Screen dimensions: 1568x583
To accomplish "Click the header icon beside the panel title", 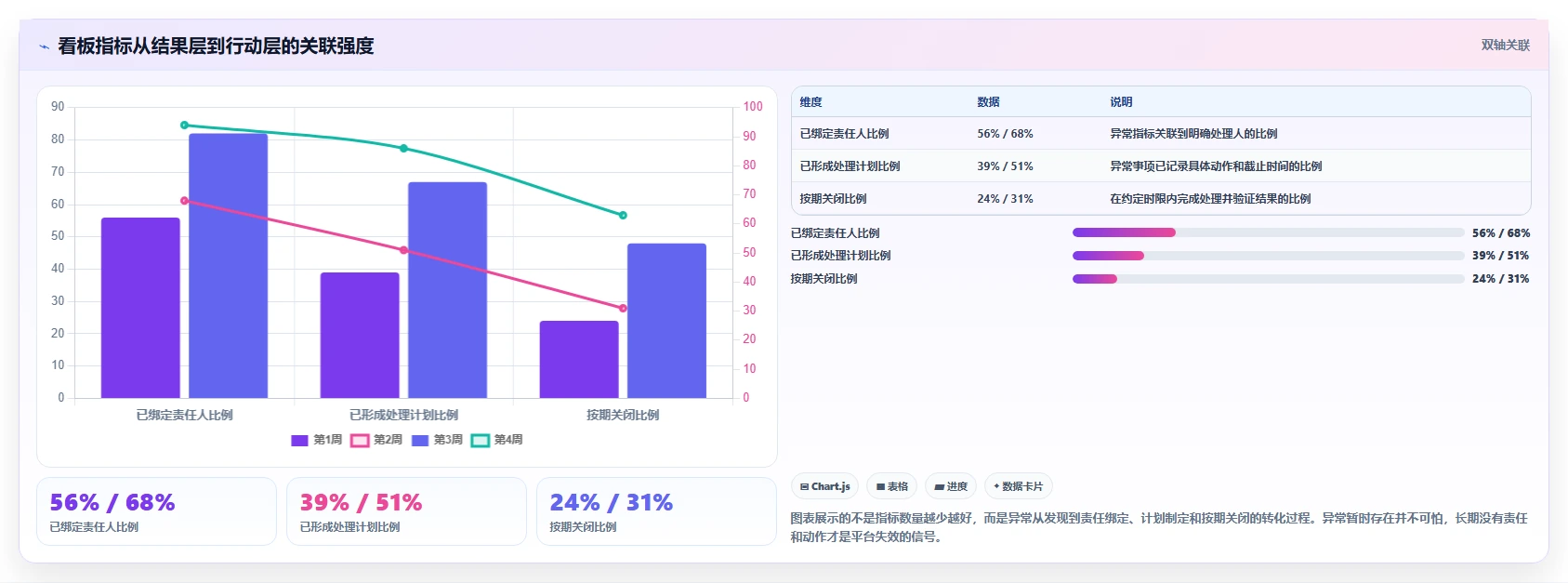I will click(44, 46).
